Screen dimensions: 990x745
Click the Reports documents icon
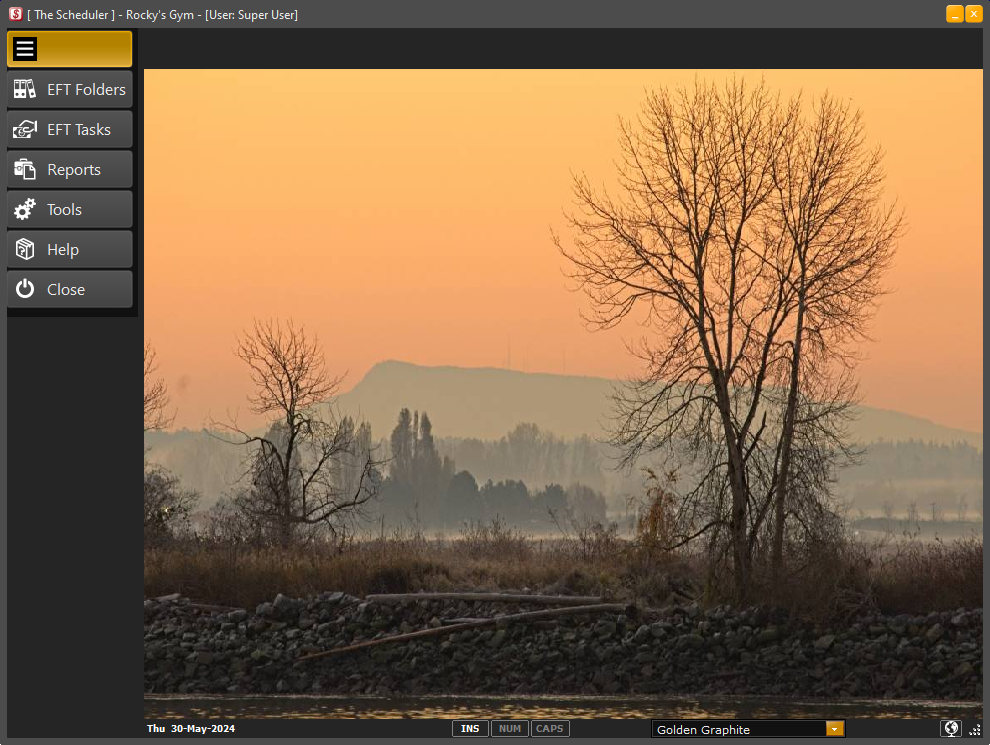(x=25, y=169)
